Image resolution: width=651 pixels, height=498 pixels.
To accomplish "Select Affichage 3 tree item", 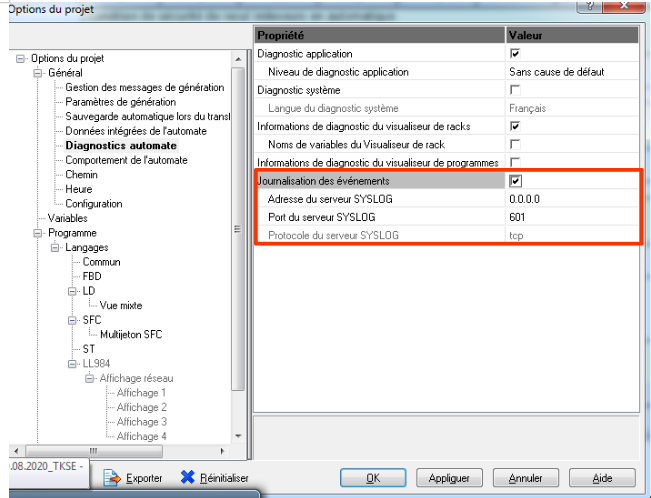I will pyautogui.click(x=142, y=422).
